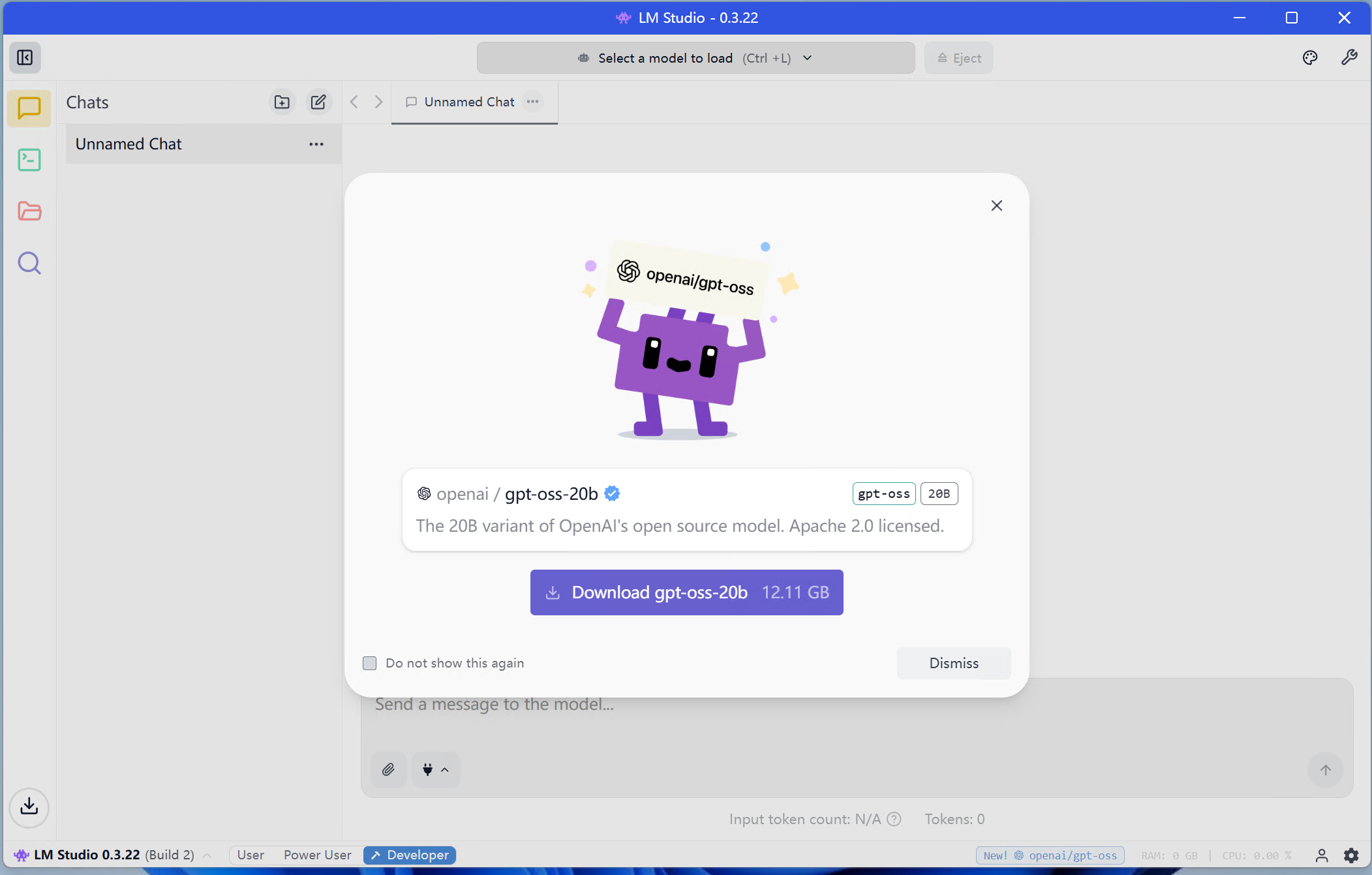
Task: Open the Unnamed Chat list item options menu
Action: (x=316, y=144)
